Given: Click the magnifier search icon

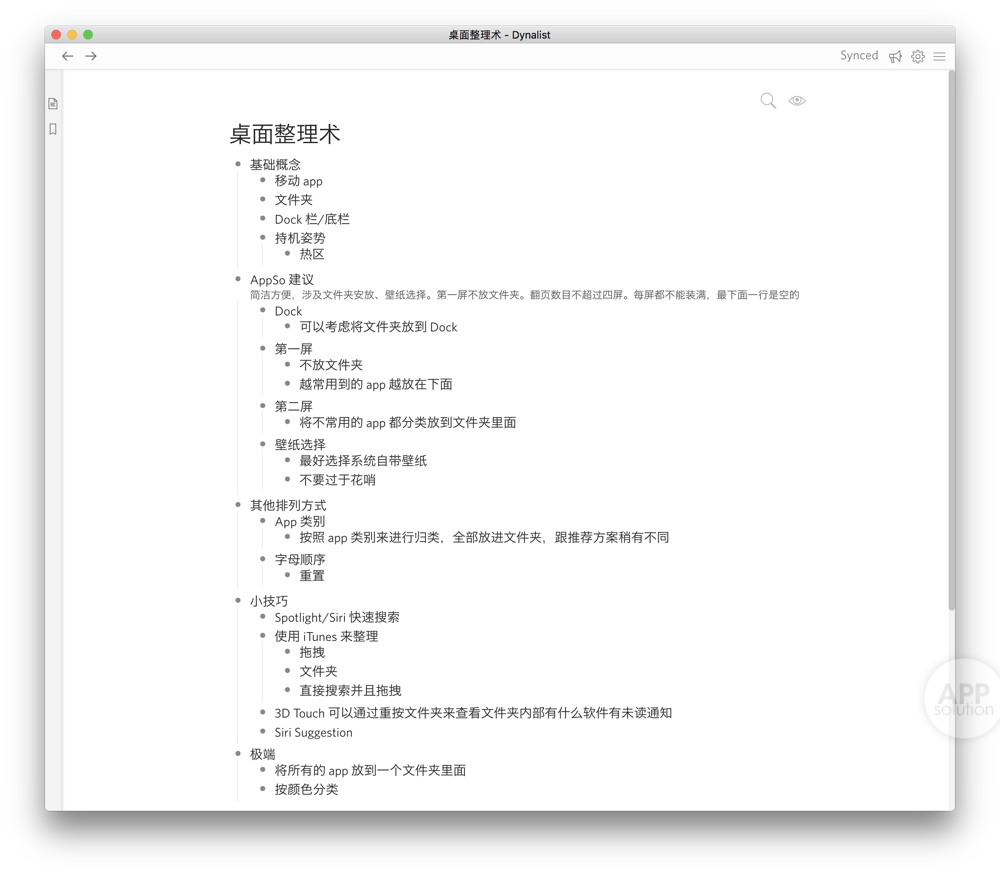Looking at the screenshot, I should (768, 101).
